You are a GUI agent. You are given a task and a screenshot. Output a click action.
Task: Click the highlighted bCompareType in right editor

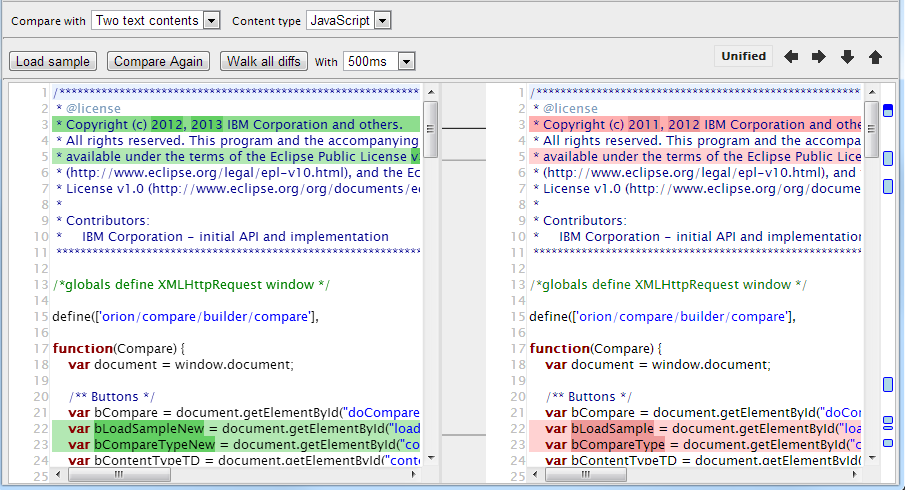click(x=618, y=444)
